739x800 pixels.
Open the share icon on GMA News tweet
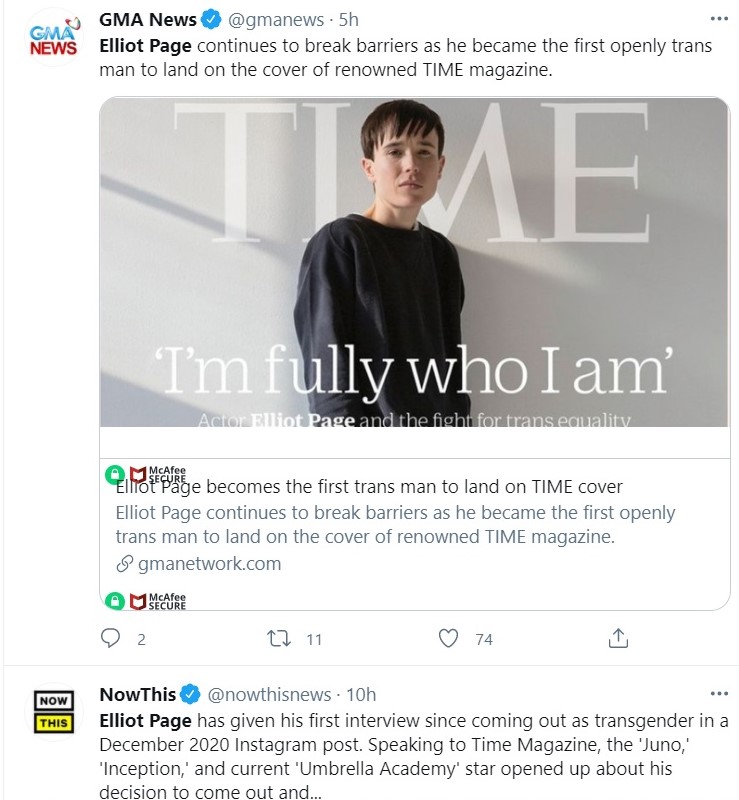tap(618, 638)
